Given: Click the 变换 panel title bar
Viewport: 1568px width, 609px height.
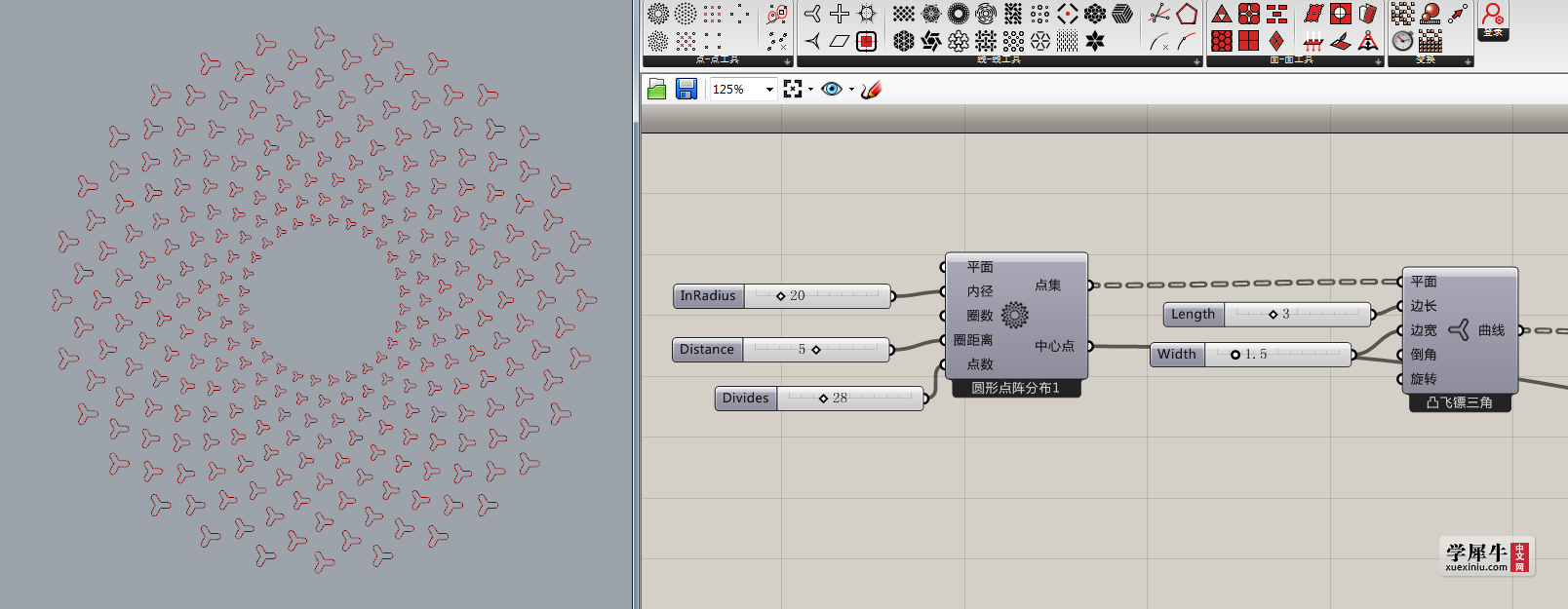Looking at the screenshot, I should pos(1430,60).
